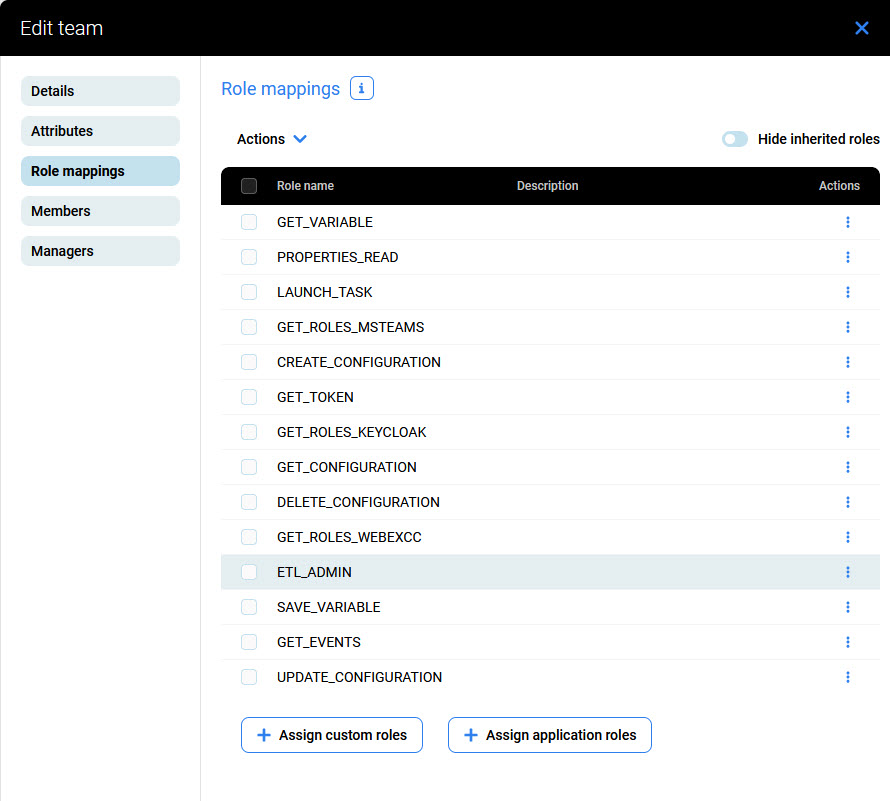This screenshot has width=890, height=801.
Task: Click the CREATE_CONFIGURATION role name
Action: [358, 362]
